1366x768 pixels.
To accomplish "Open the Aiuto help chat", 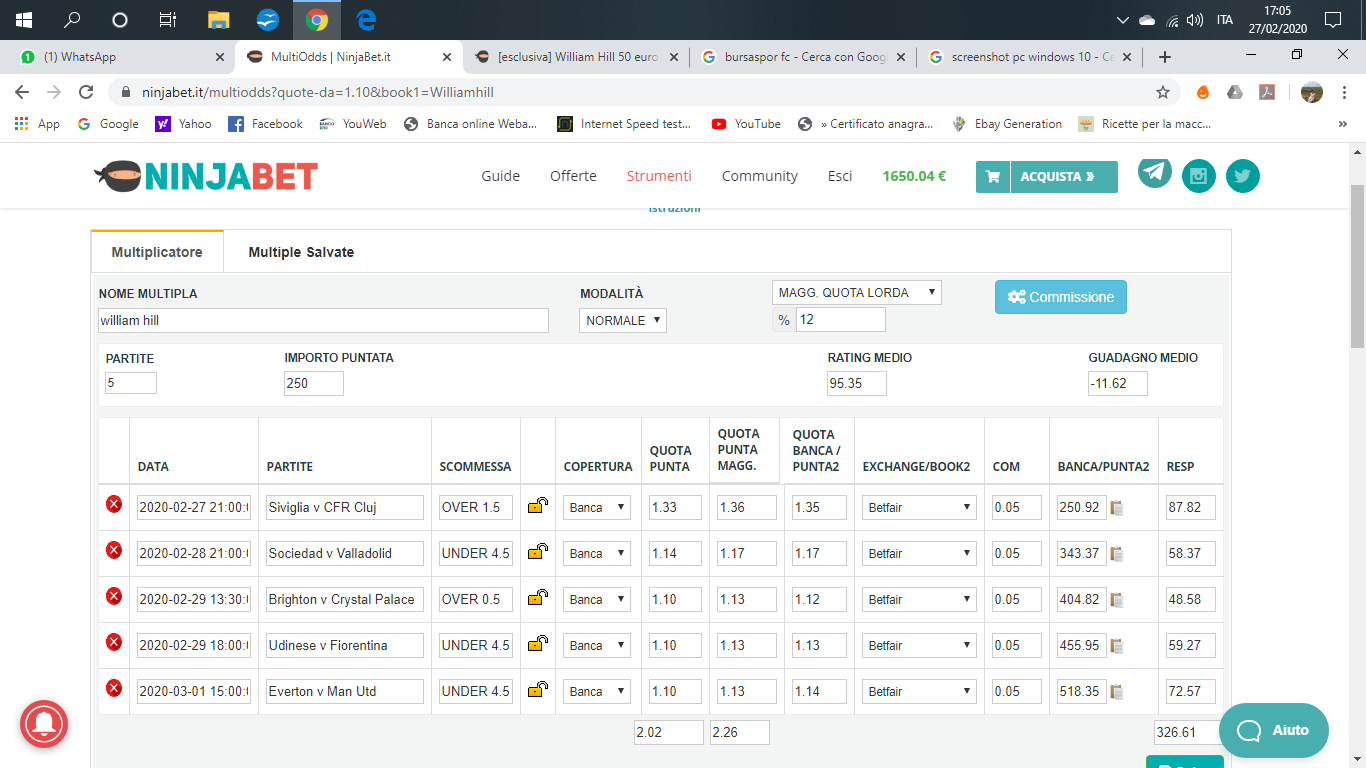I will click(x=1274, y=730).
